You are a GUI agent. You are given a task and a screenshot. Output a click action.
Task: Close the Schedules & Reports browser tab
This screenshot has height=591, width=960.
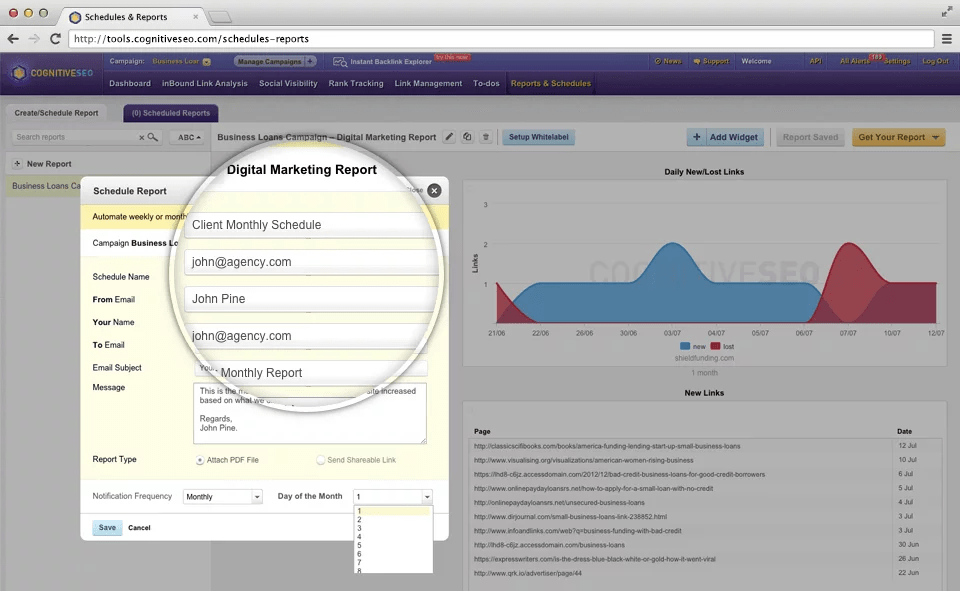195,17
